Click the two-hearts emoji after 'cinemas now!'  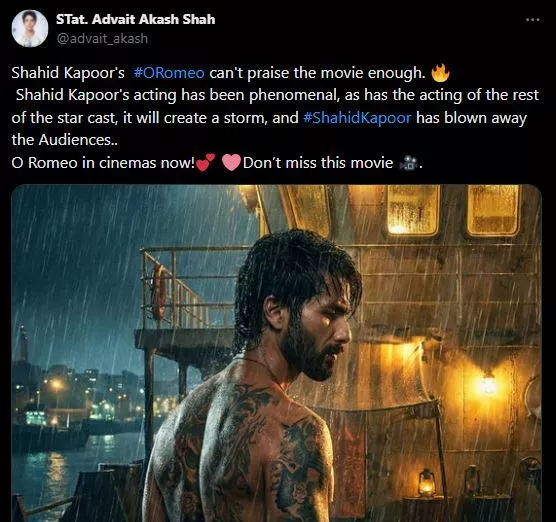coord(206,163)
